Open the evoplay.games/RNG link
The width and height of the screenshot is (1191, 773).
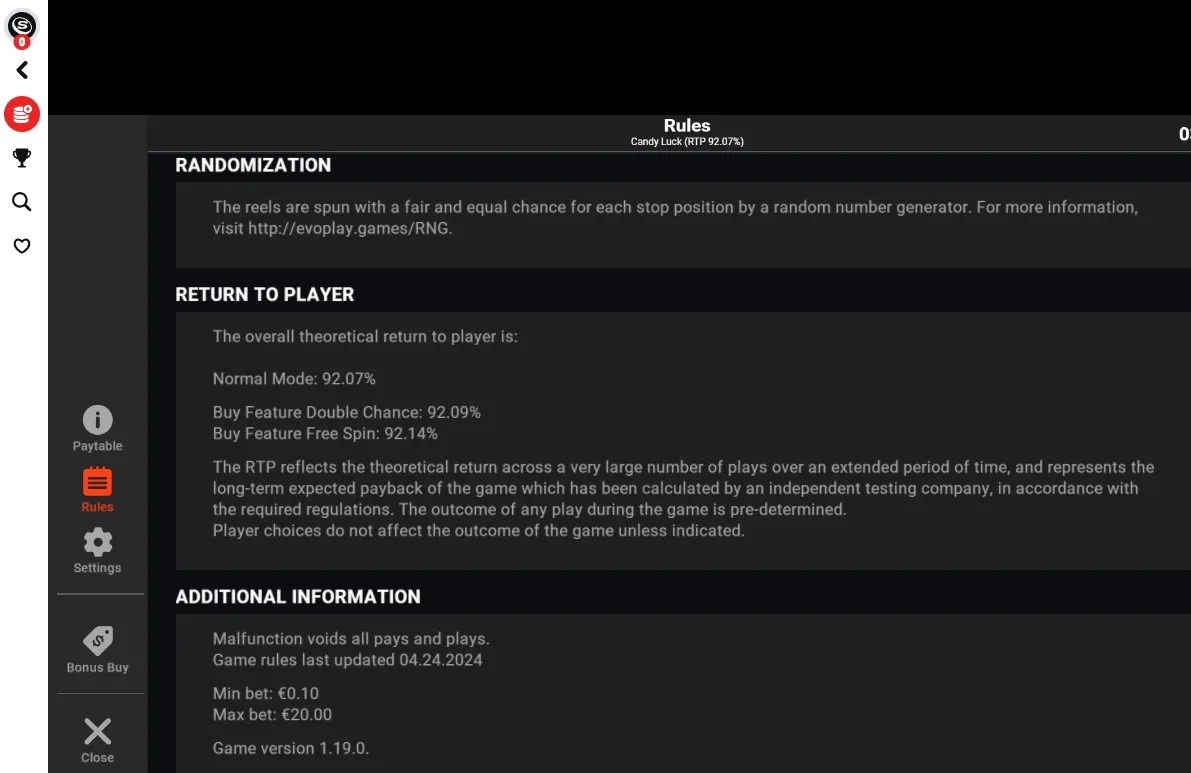tap(349, 229)
